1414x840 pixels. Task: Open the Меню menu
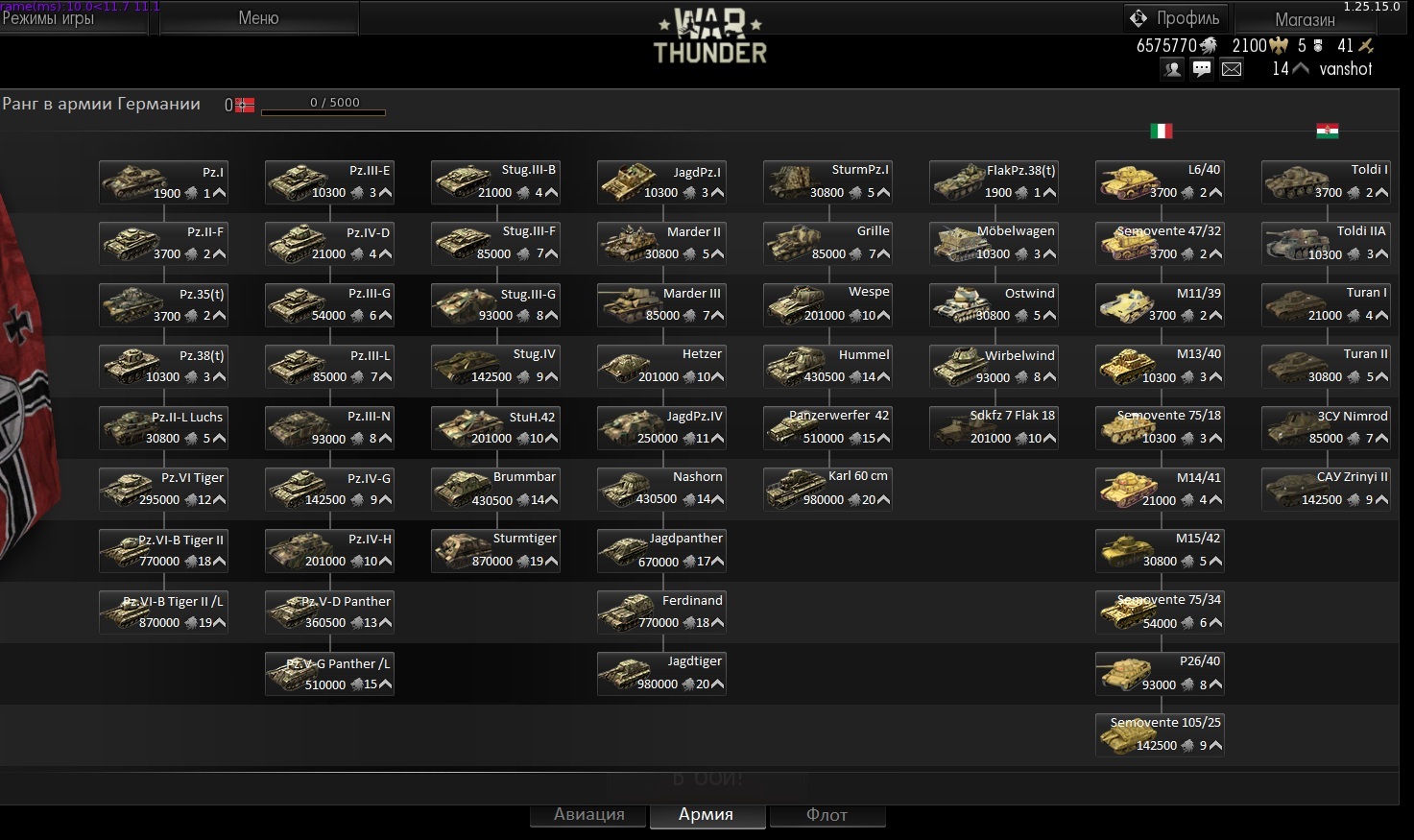click(258, 18)
